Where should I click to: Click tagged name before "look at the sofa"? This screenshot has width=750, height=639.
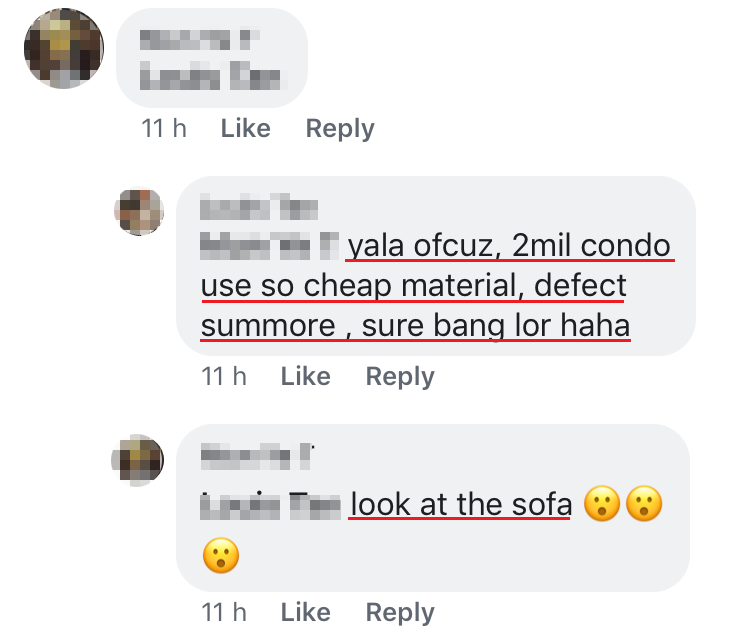(270, 505)
